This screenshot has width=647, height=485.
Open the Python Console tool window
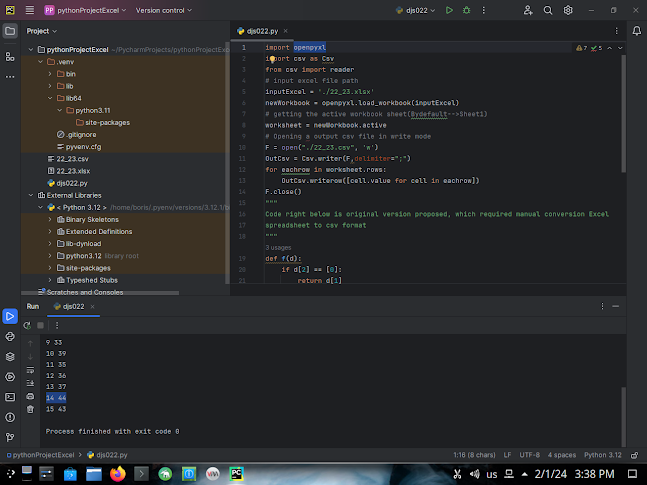tap(10, 336)
